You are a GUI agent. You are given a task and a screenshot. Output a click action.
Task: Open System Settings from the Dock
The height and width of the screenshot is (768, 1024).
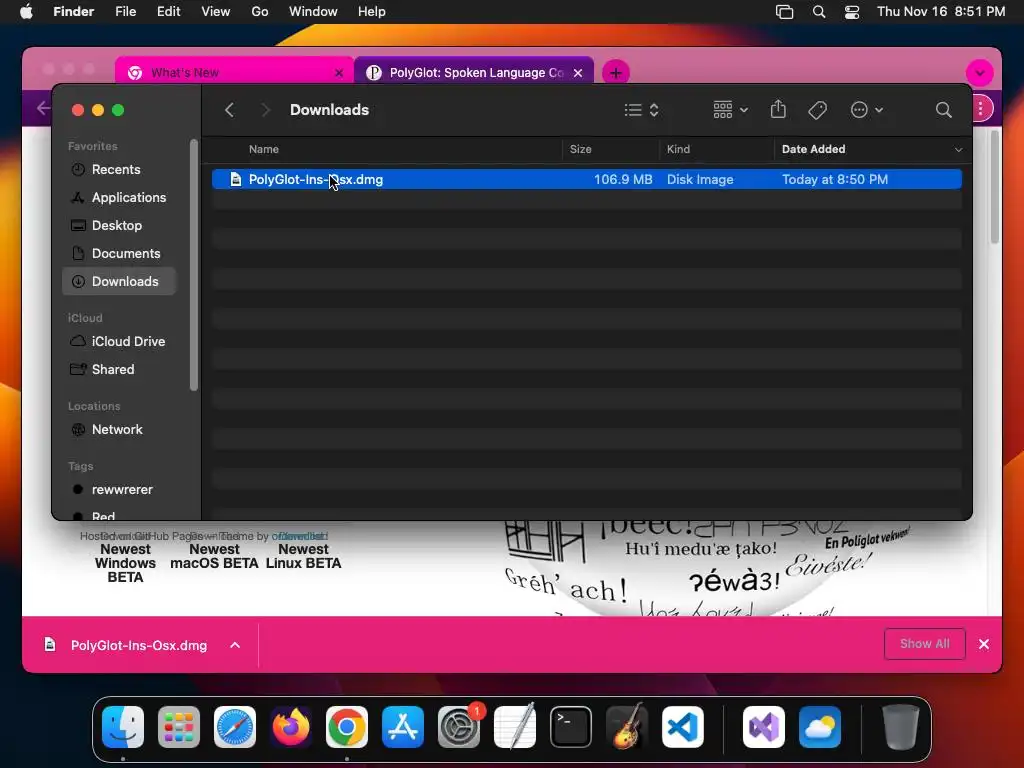point(458,727)
